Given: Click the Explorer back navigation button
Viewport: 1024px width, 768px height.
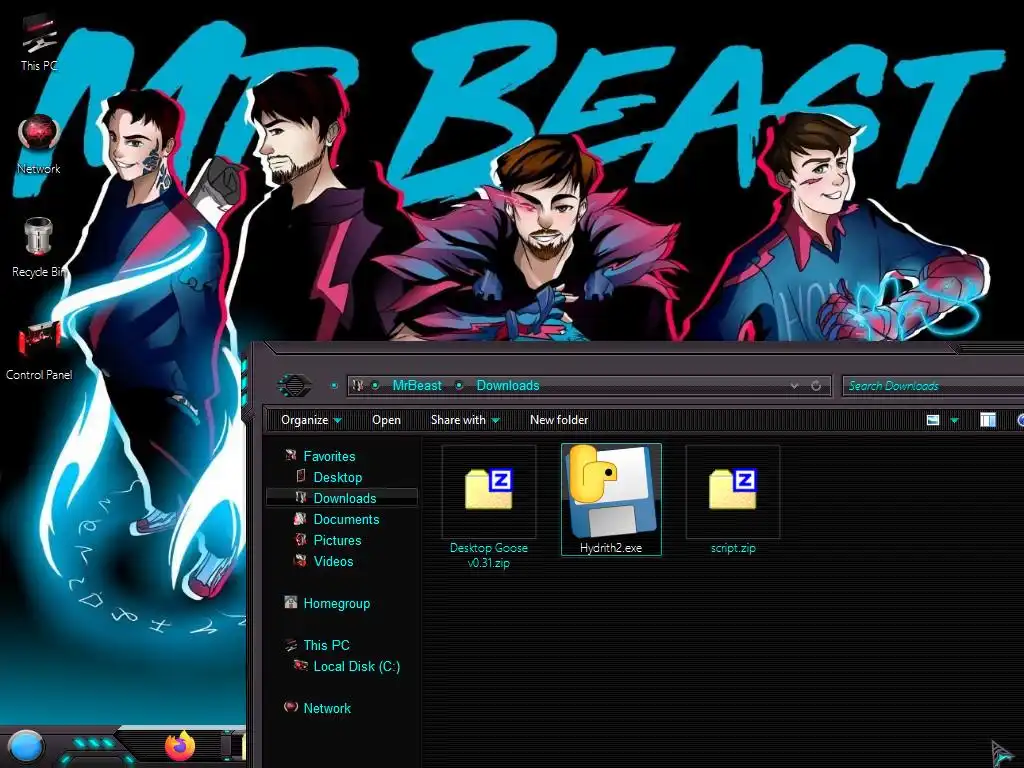Looking at the screenshot, I should 294,385.
